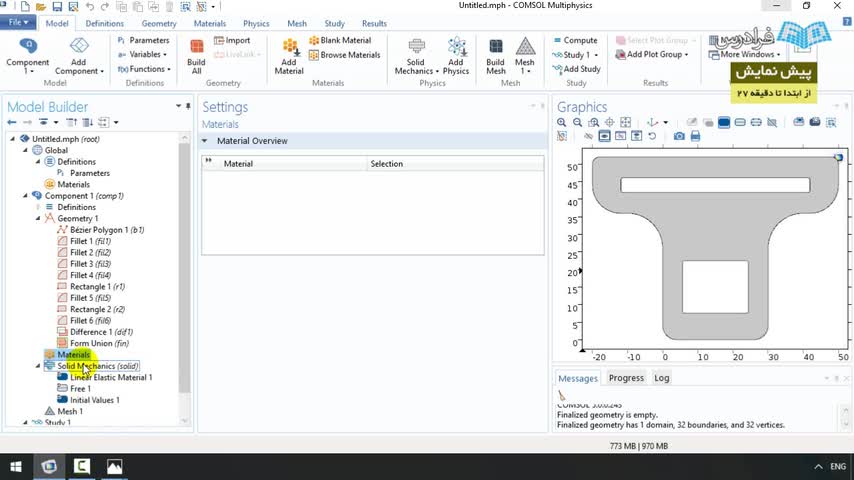
Task: Click the Previous Node back arrow in Model Builder
Action: [12, 122]
